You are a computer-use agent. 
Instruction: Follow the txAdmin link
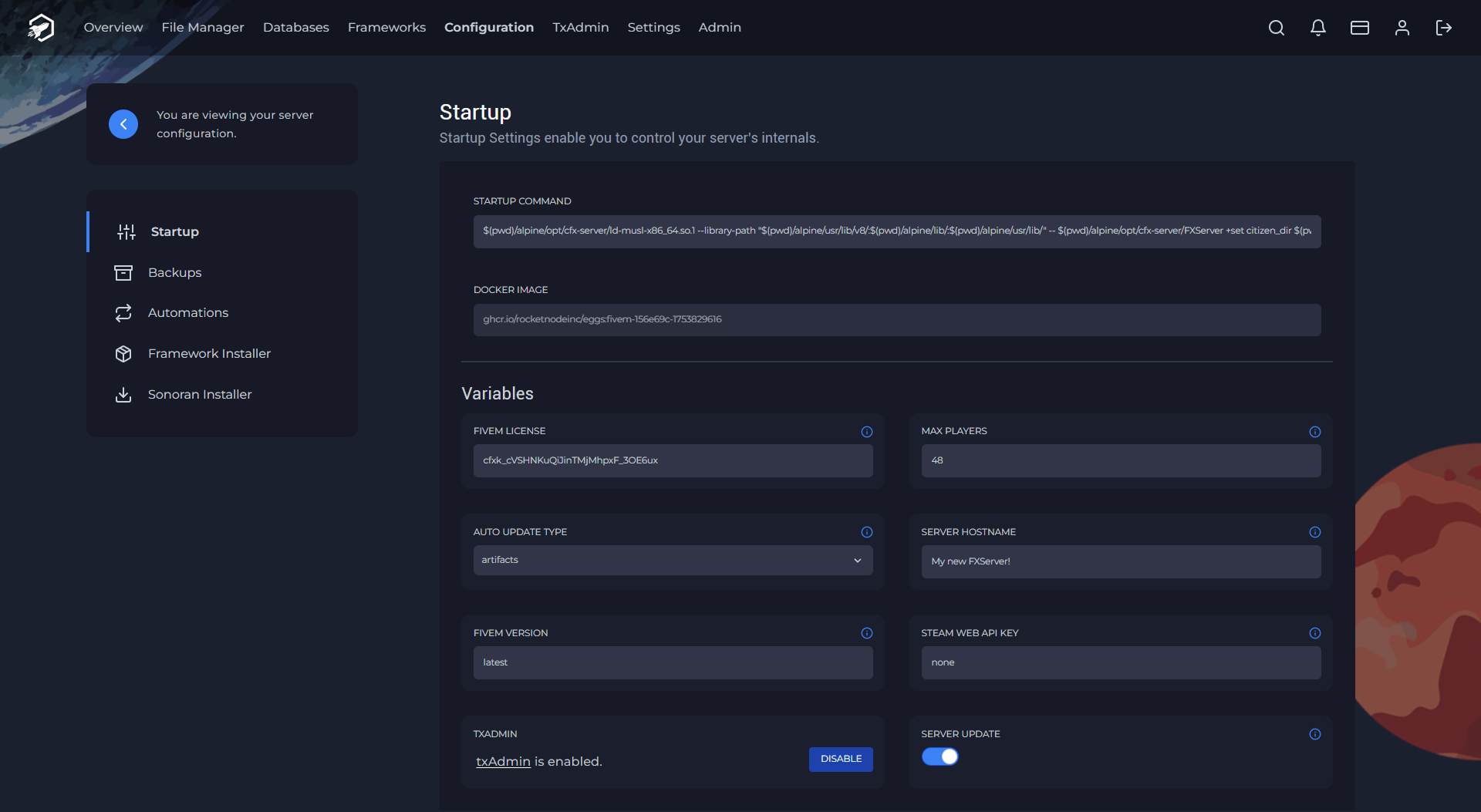pos(503,762)
